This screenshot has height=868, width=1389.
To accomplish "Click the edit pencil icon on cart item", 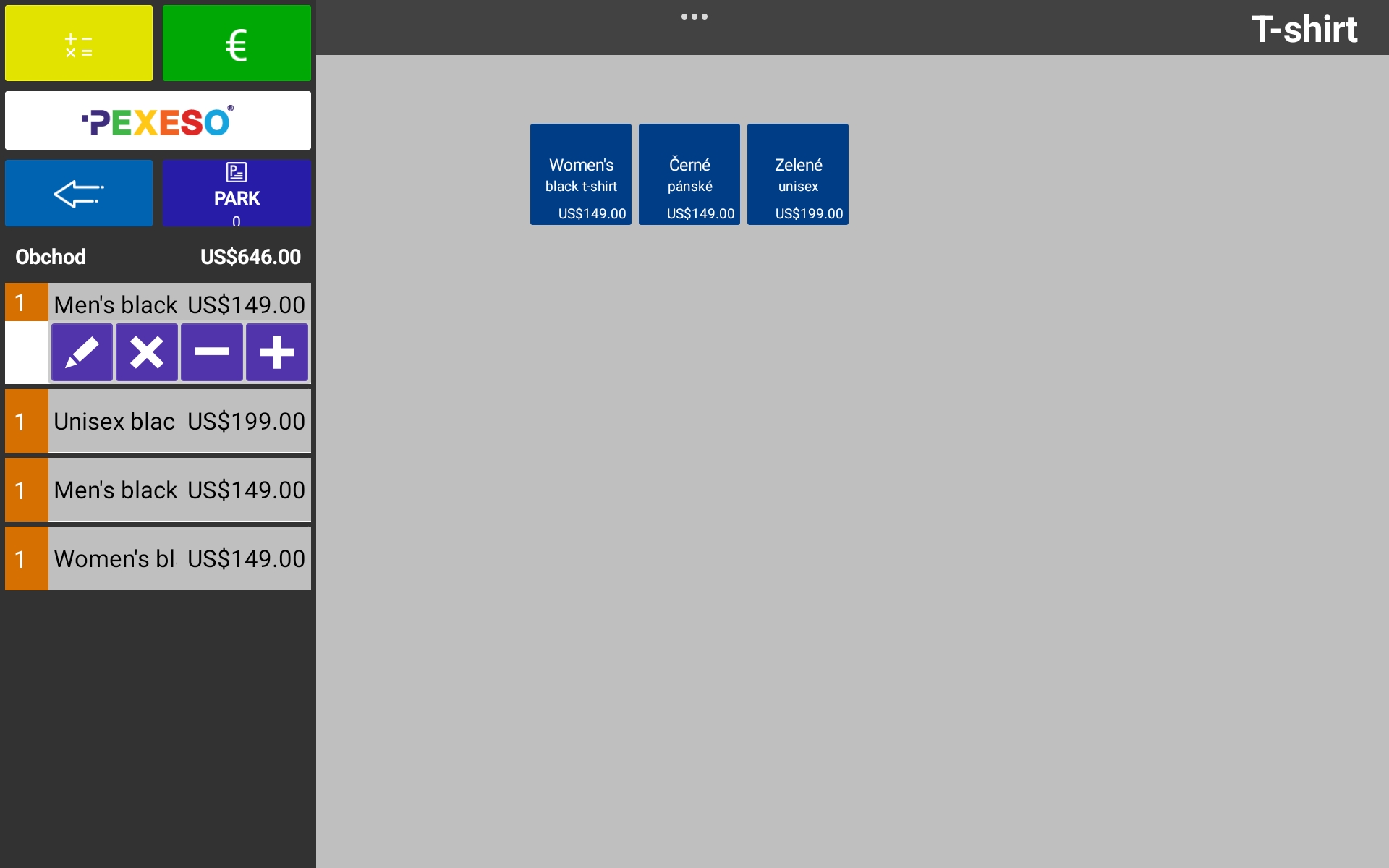I will coord(80,351).
